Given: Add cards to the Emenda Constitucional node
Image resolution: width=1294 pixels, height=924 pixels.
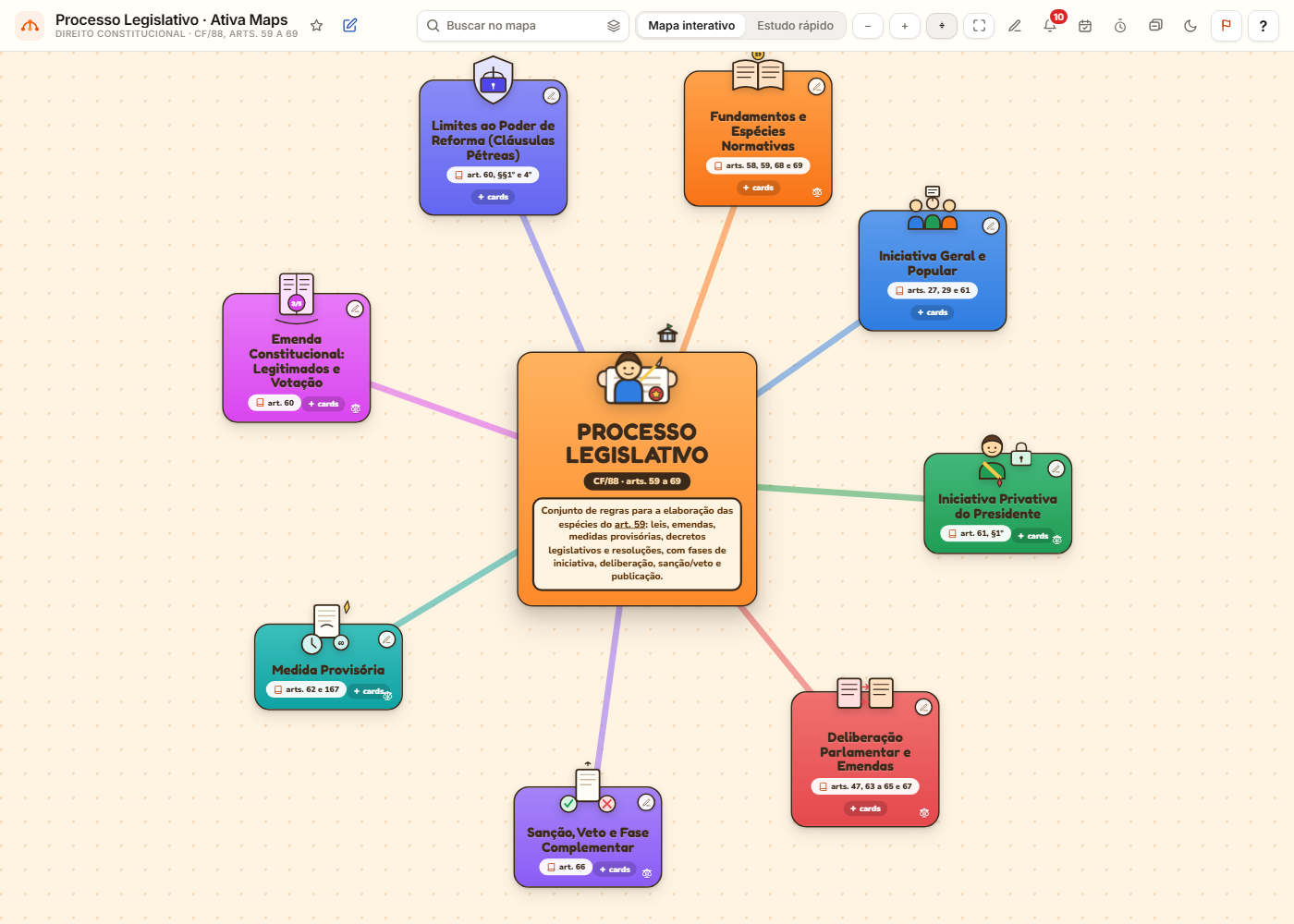Looking at the screenshot, I should [x=323, y=404].
